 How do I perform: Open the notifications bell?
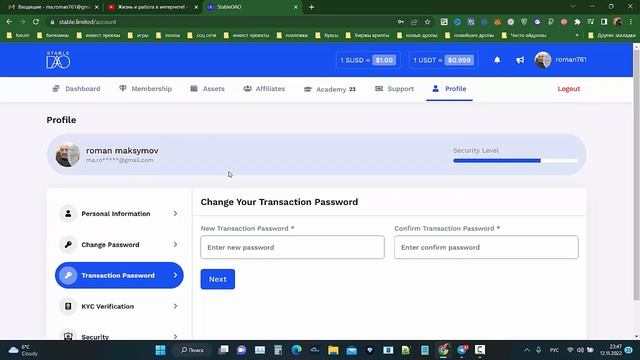tap(497, 60)
